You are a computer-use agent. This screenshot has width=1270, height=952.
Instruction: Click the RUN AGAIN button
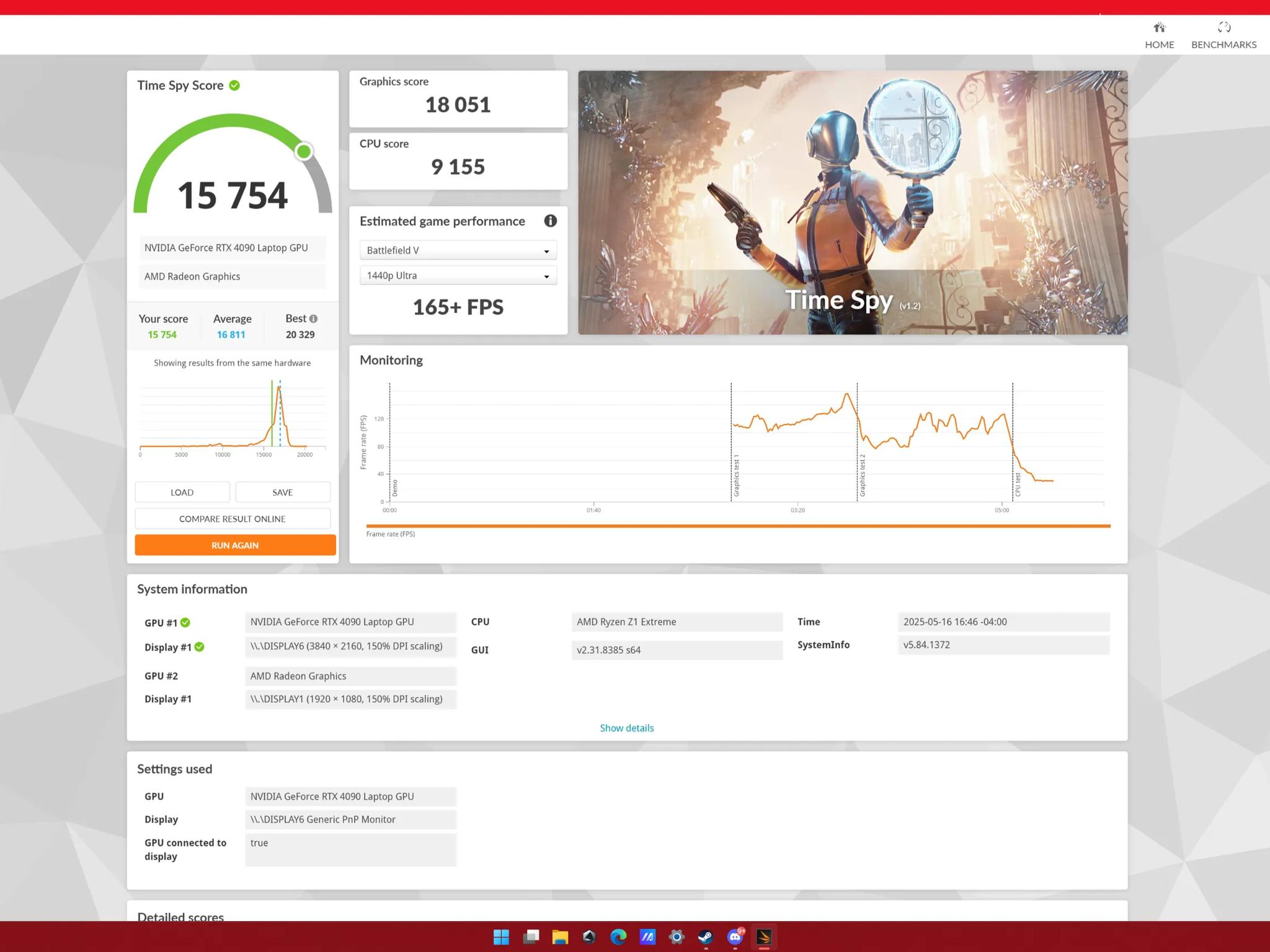click(235, 545)
